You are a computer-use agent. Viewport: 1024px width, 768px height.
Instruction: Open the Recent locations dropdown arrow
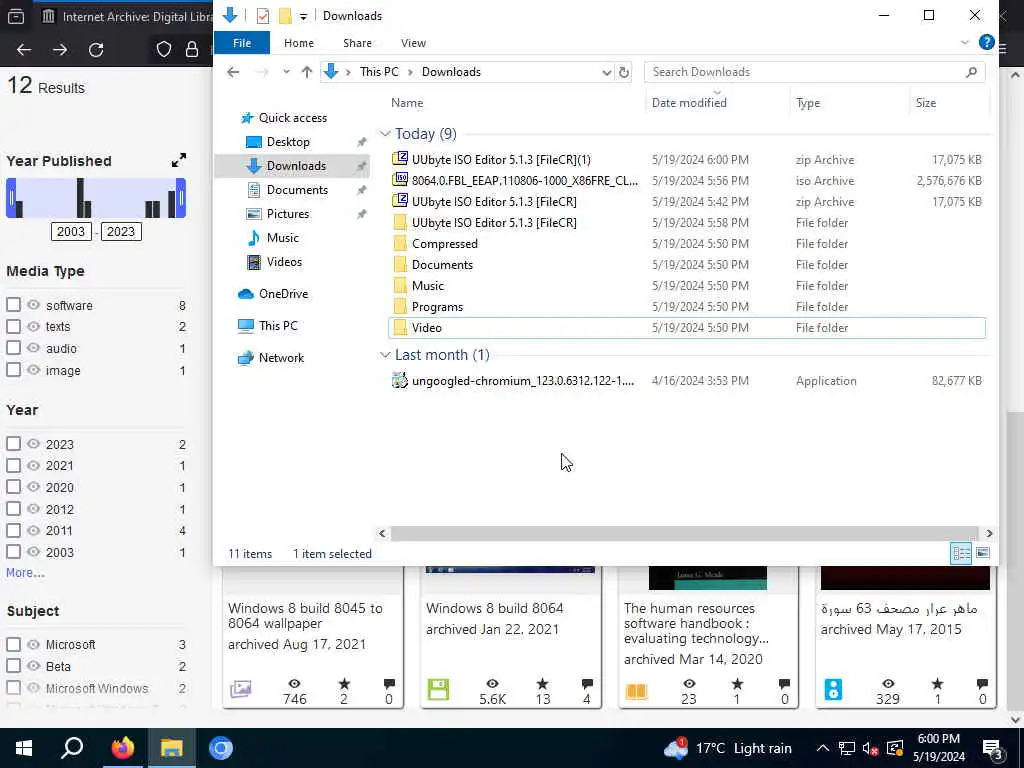coord(286,72)
